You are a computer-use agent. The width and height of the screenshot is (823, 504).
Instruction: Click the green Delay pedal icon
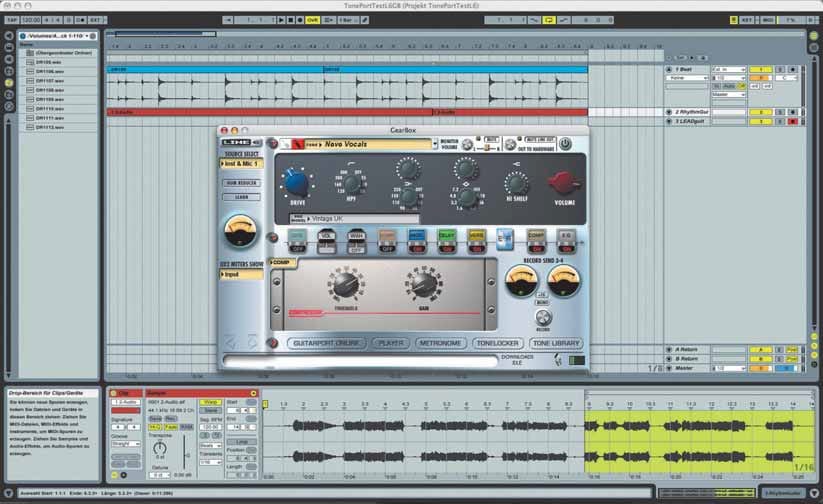tap(447, 242)
